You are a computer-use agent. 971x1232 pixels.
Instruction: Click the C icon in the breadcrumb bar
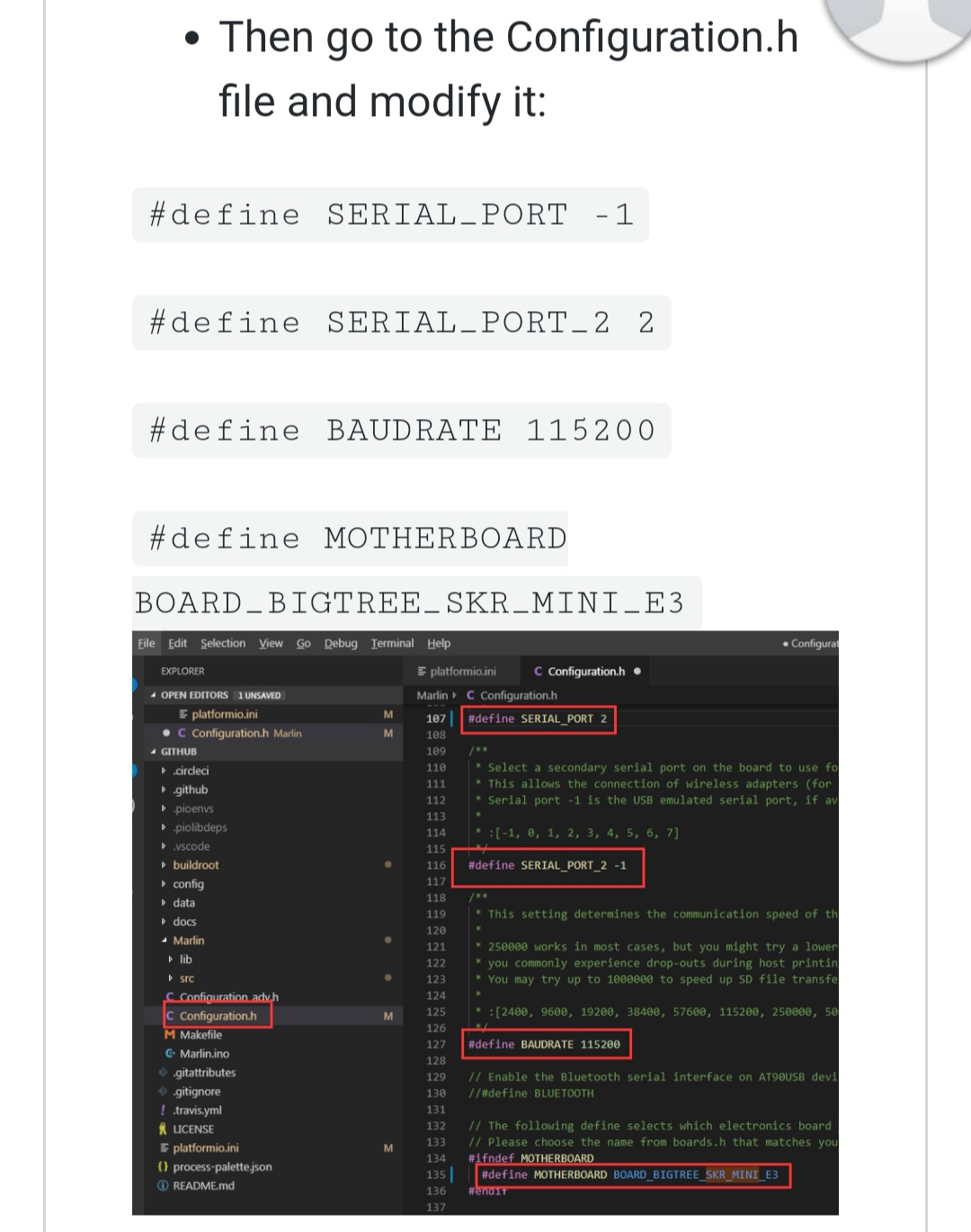pyautogui.click(x=471, y=696)
